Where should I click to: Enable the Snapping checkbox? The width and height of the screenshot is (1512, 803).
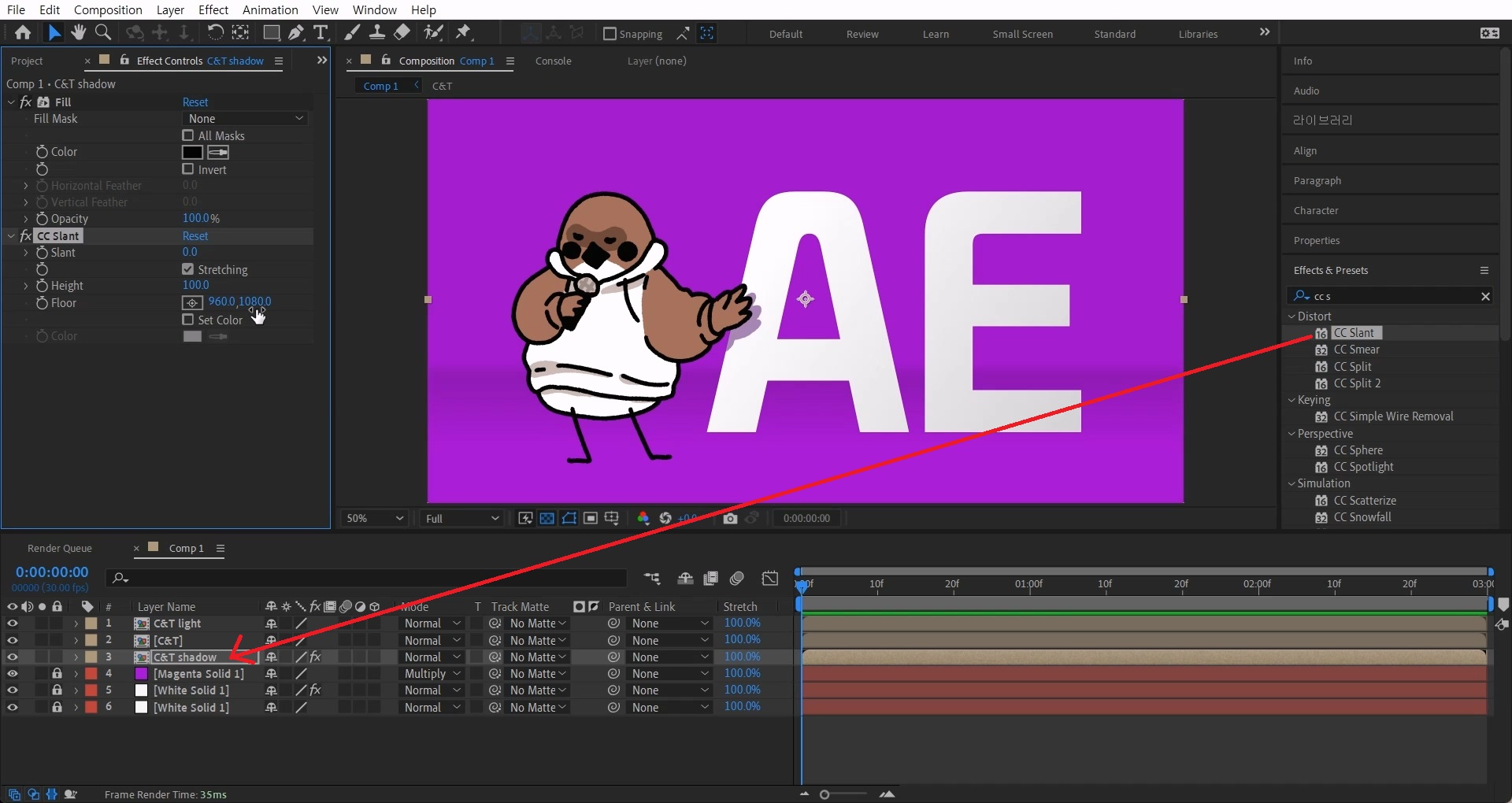(610, 34)
